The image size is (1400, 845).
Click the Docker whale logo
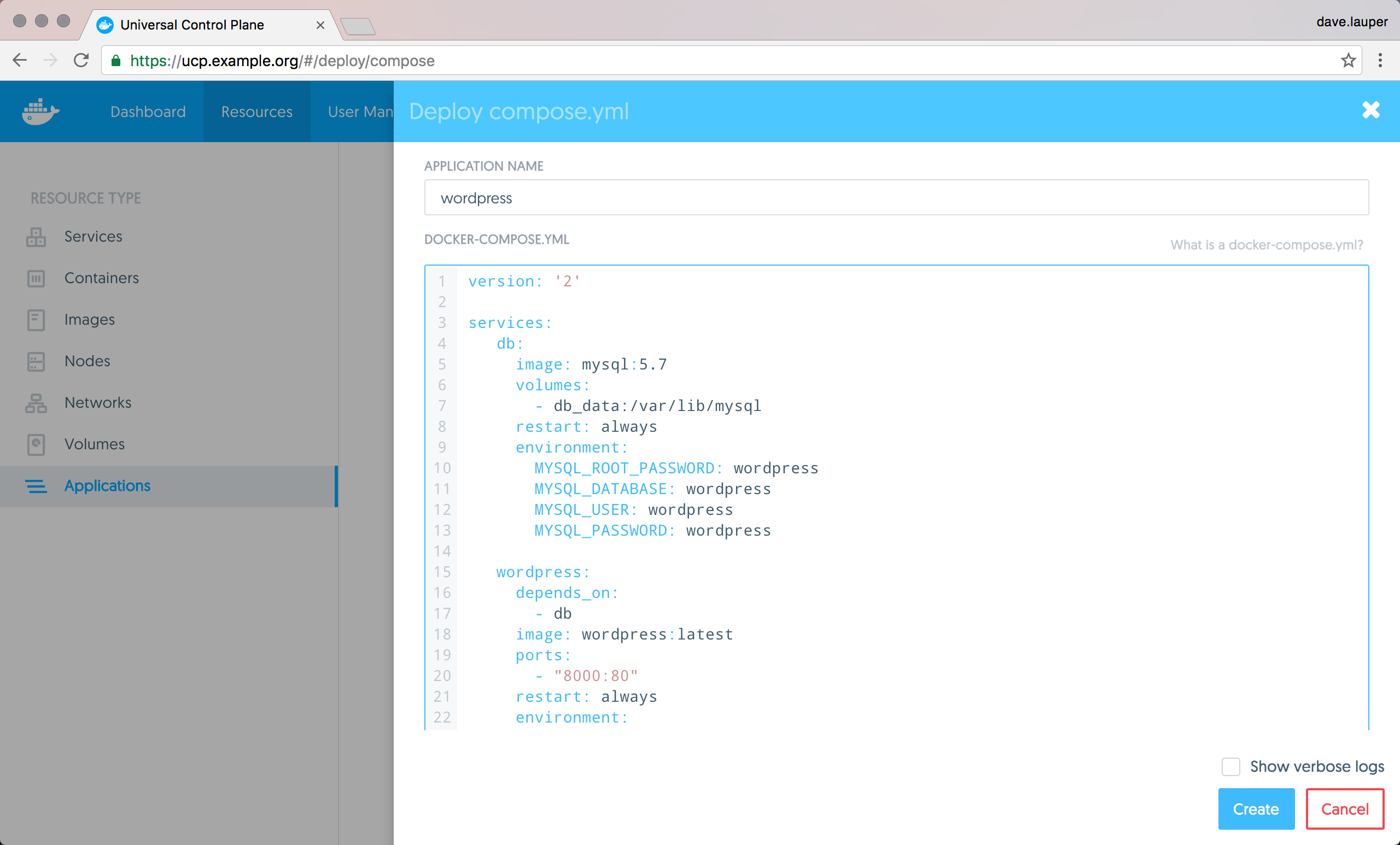coord(40,112)
